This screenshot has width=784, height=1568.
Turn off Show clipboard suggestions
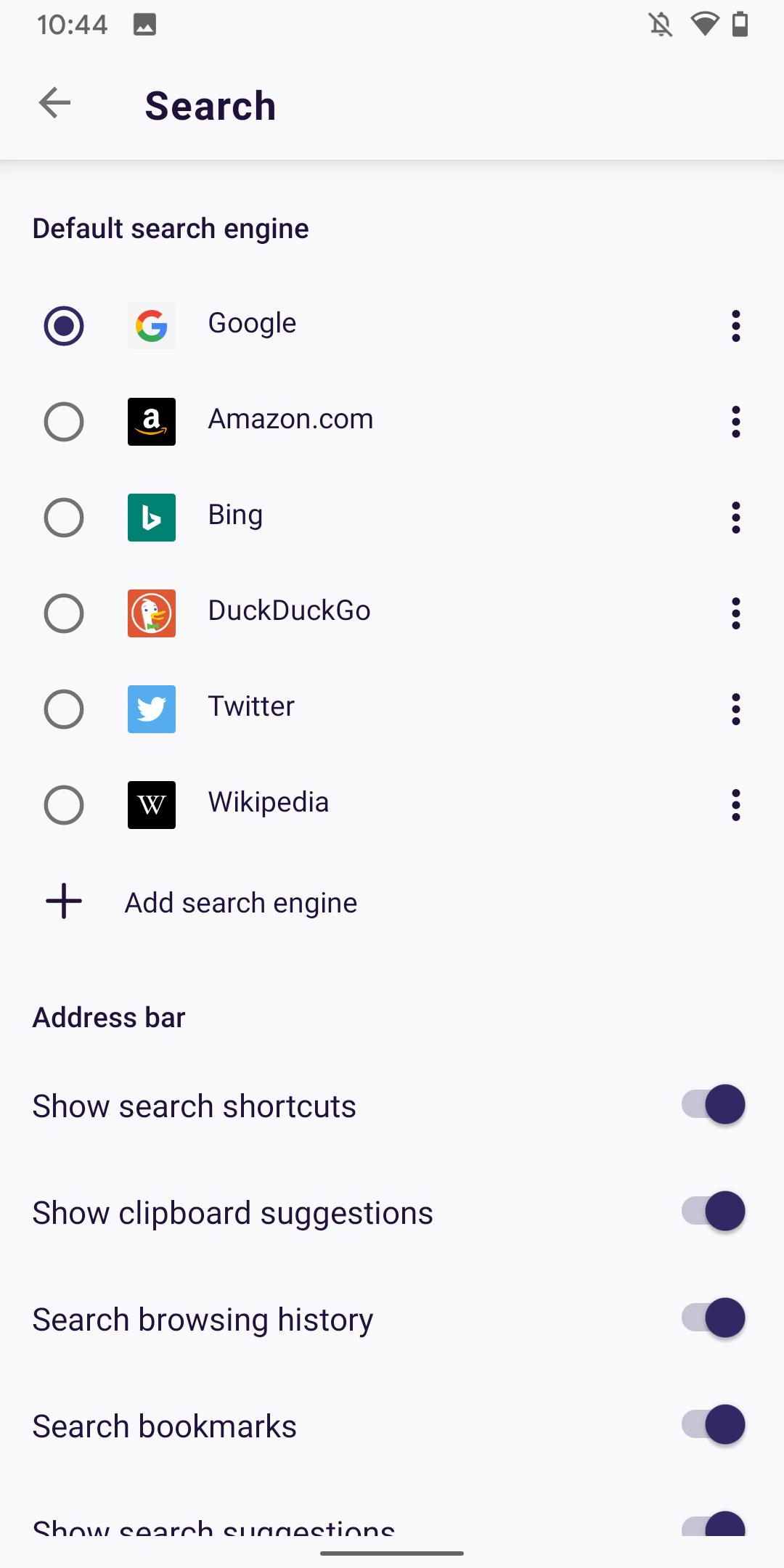pos(713,1212)
